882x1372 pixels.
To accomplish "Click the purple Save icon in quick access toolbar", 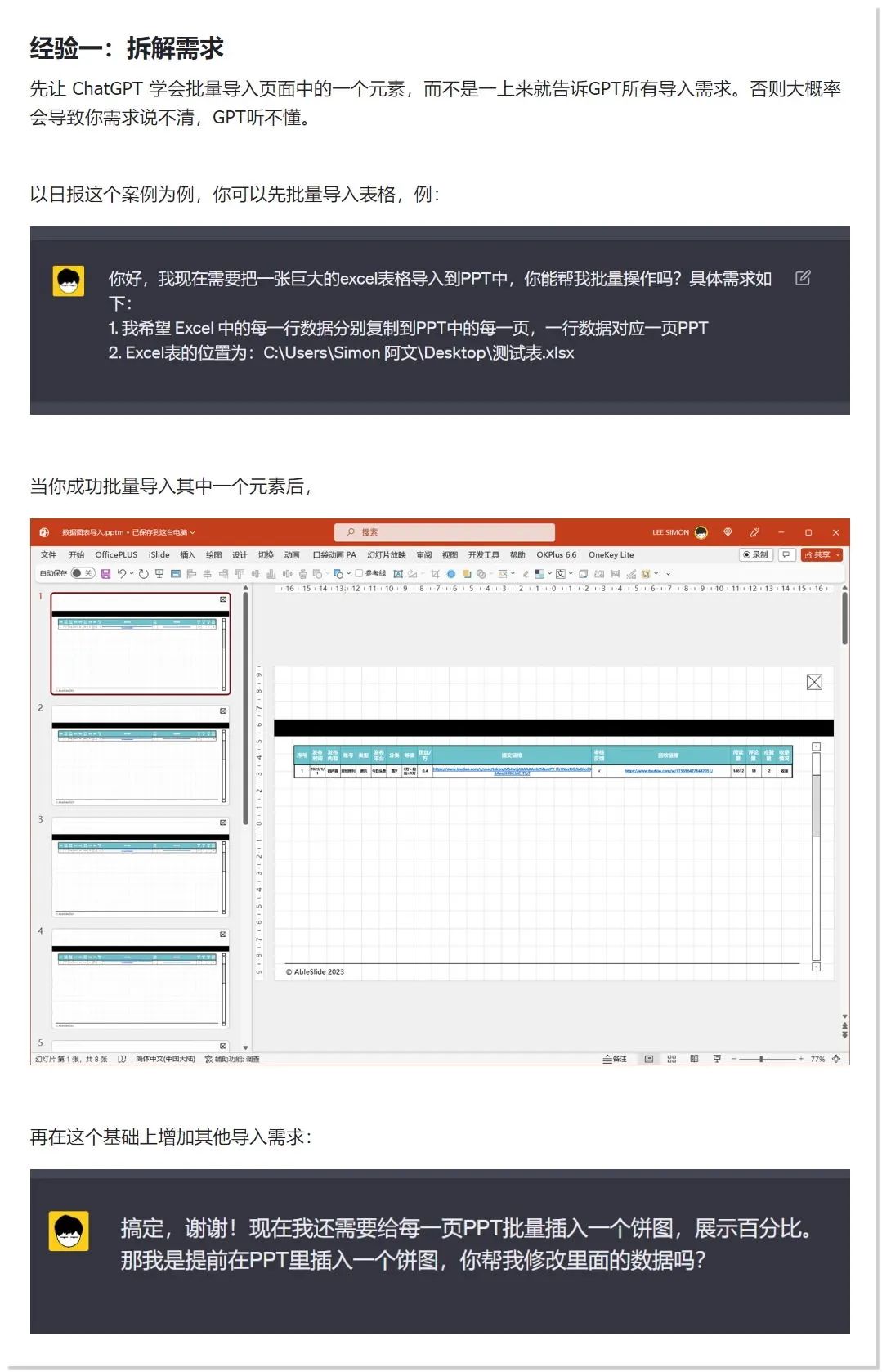I will (x=105, y=574).
